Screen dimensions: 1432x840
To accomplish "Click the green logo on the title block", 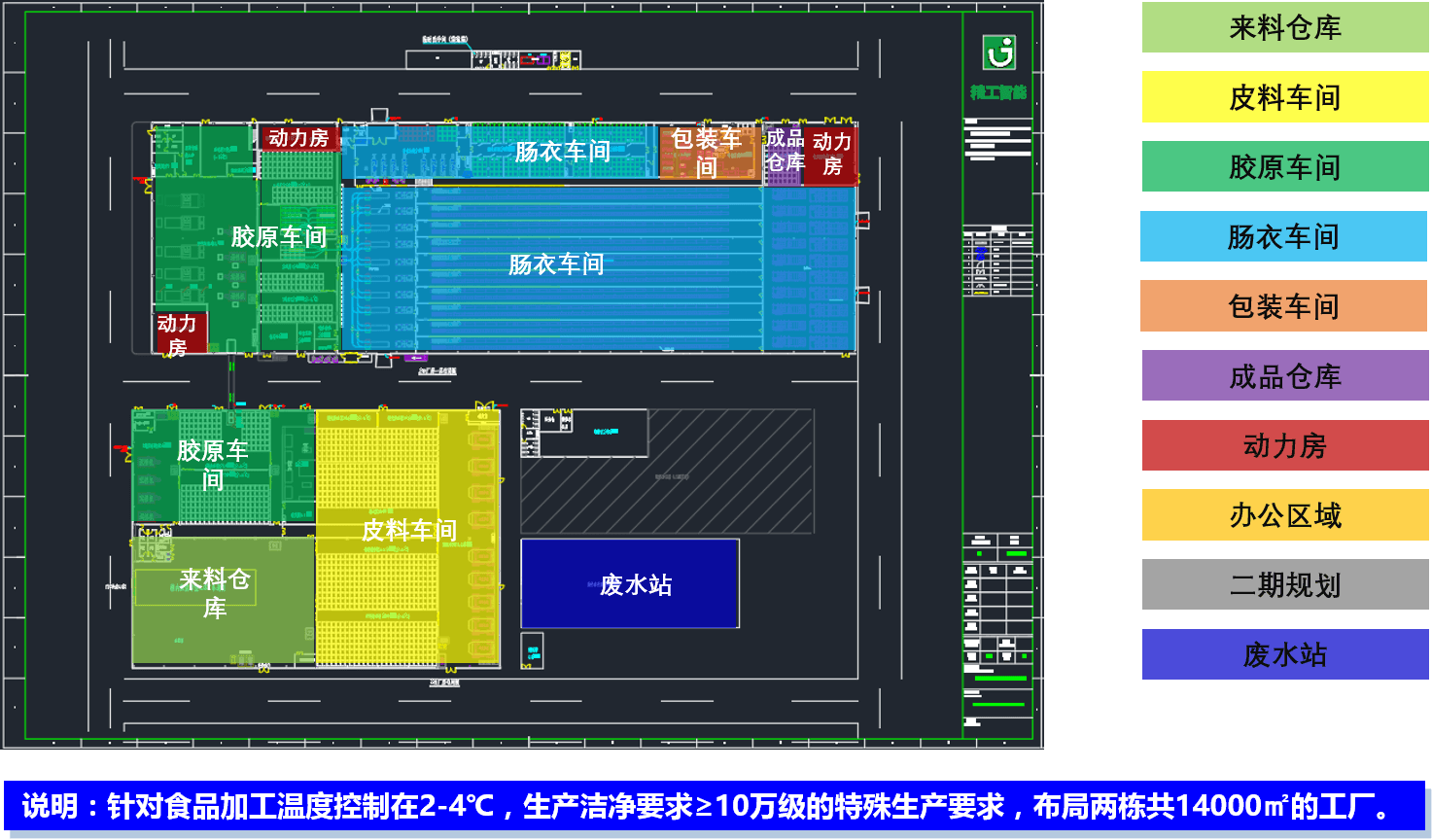I will pos(998,52).
